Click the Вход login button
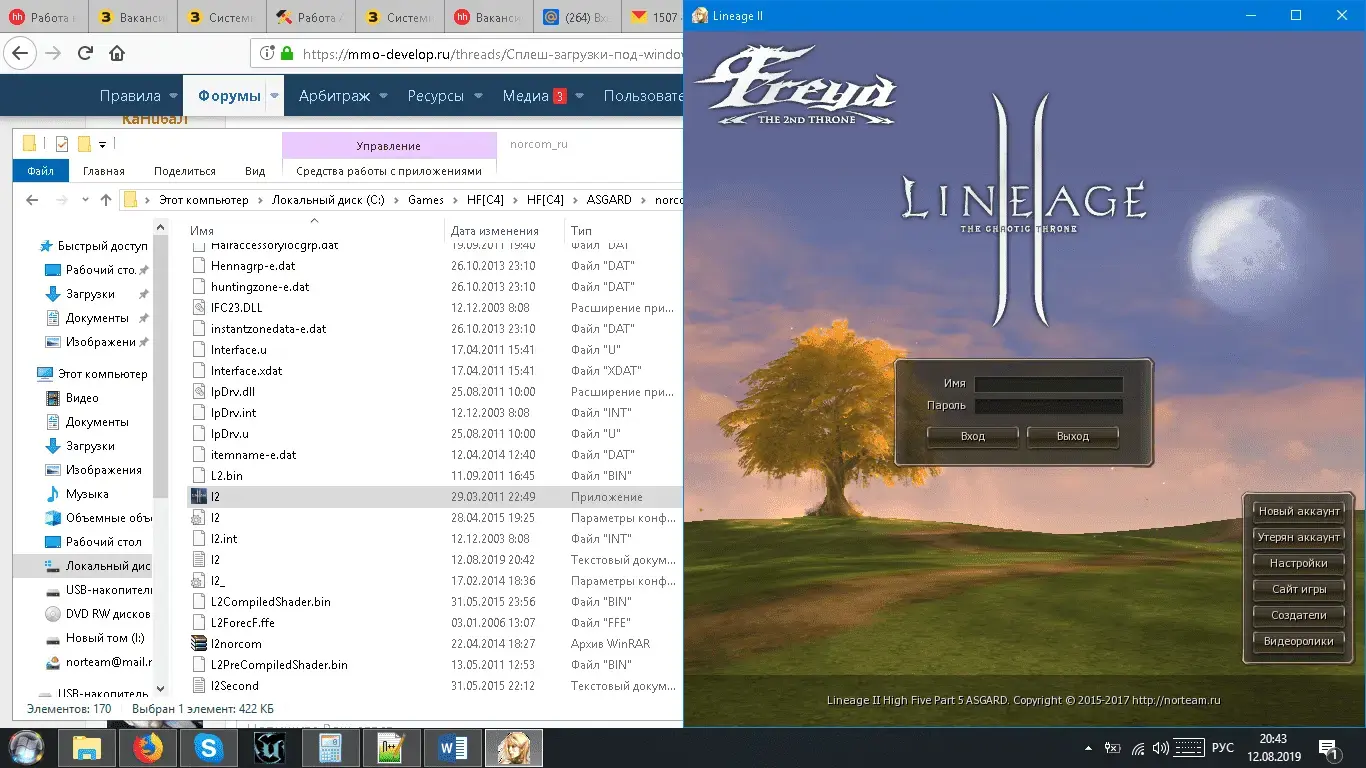1366x768 pixels. click(973, 436)
